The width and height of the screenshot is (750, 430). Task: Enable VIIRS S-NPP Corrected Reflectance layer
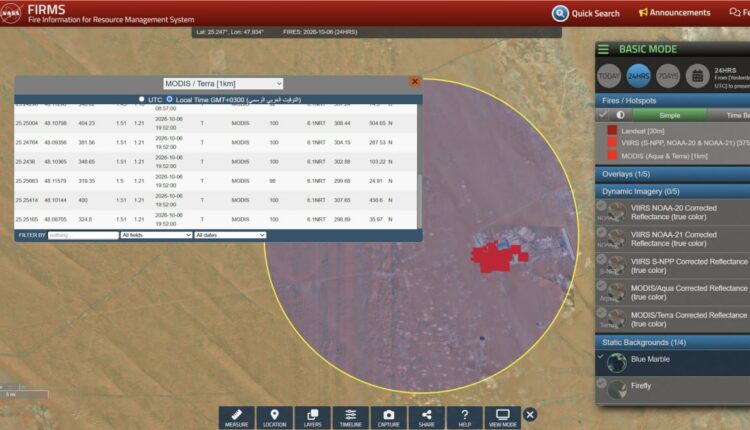(602, 259)
